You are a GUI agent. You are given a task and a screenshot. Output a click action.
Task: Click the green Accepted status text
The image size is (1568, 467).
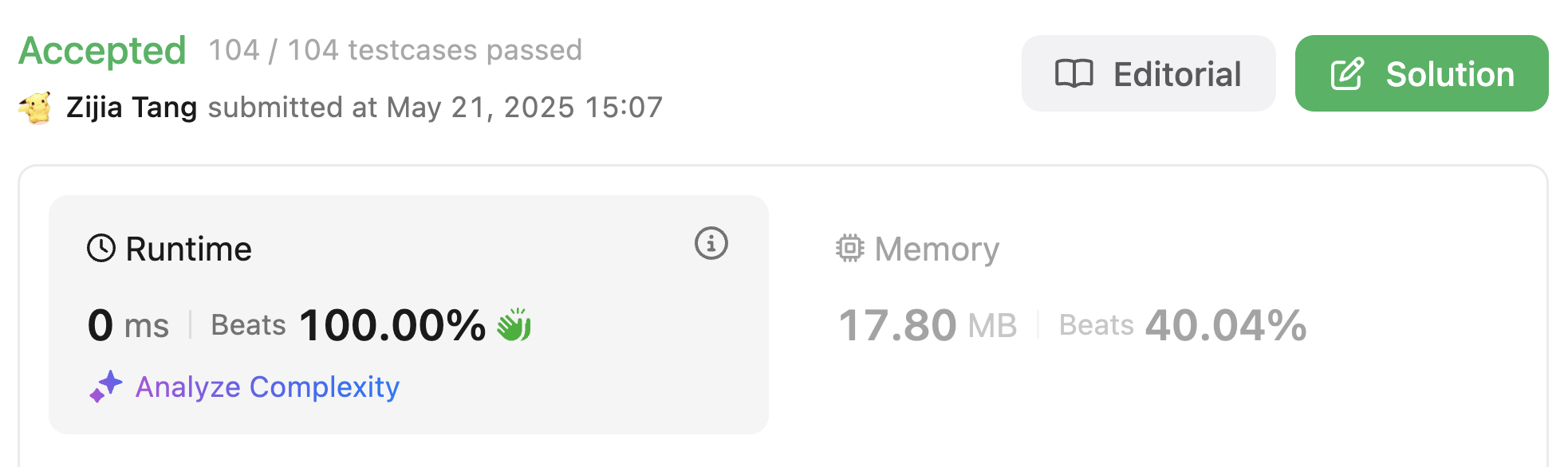click(102, 51)
